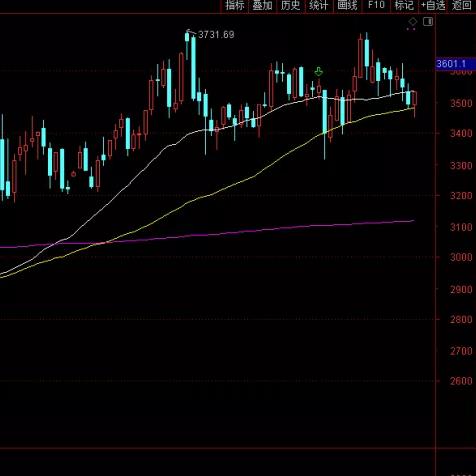Click the 3731.69 high price label

[x=216, y=35]
